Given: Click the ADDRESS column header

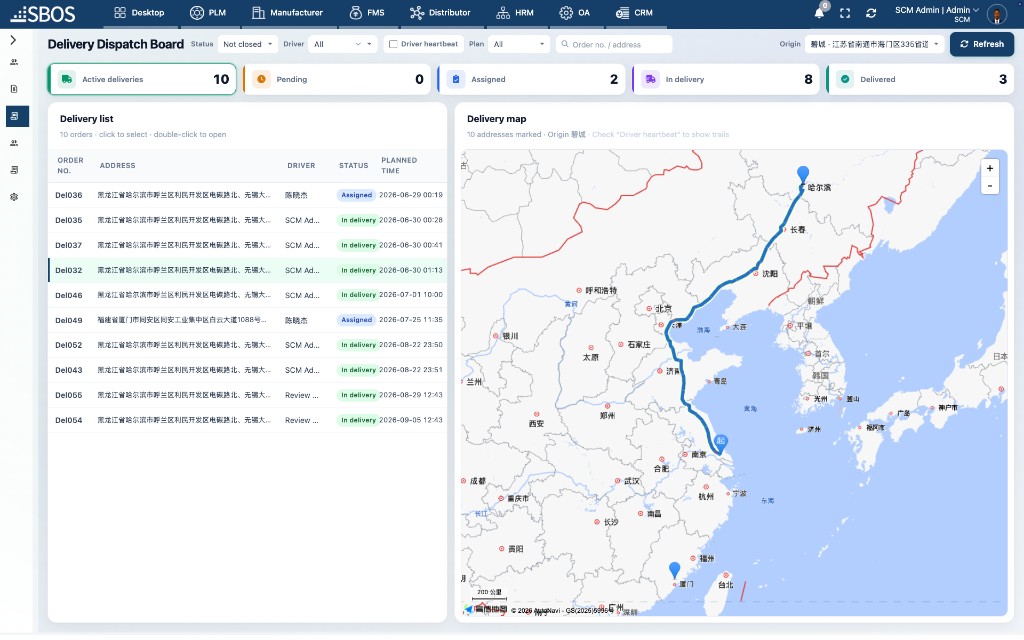Looking at the screenshot, I should (x=118, y=166).
